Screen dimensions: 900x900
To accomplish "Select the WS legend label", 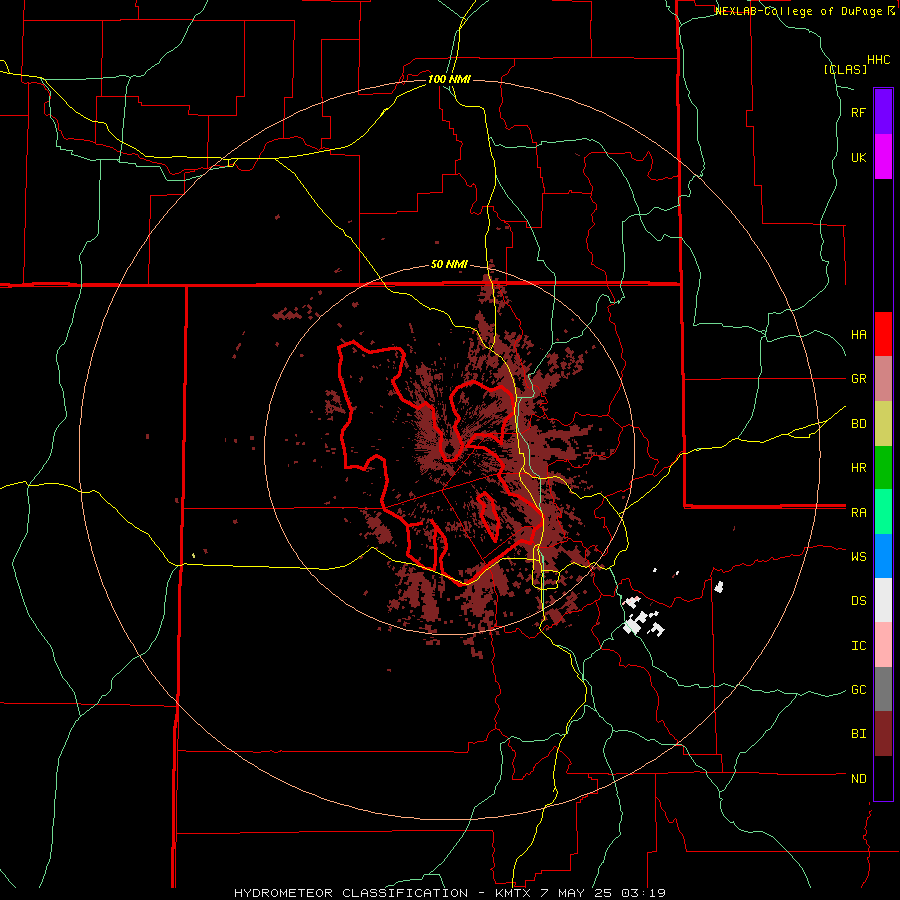I will point(858,556).
